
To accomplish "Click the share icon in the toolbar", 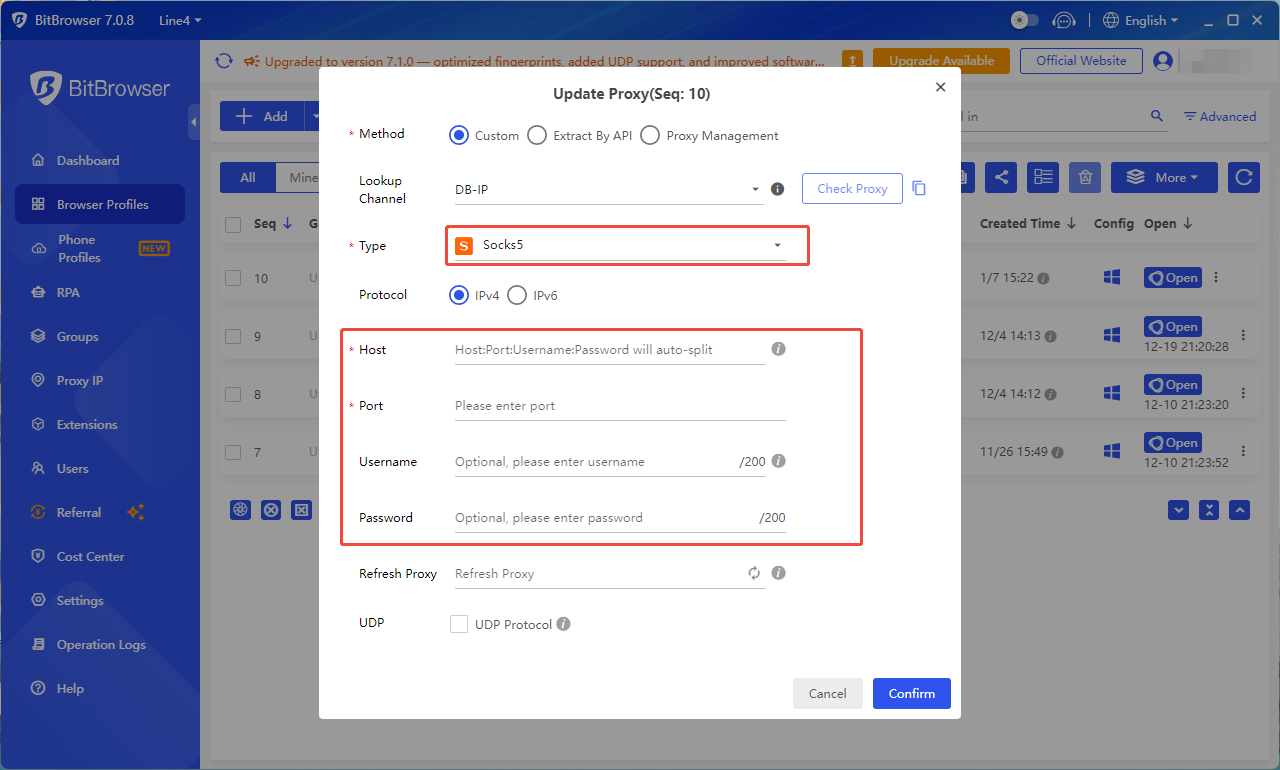I will click(x=1000, y=178).
